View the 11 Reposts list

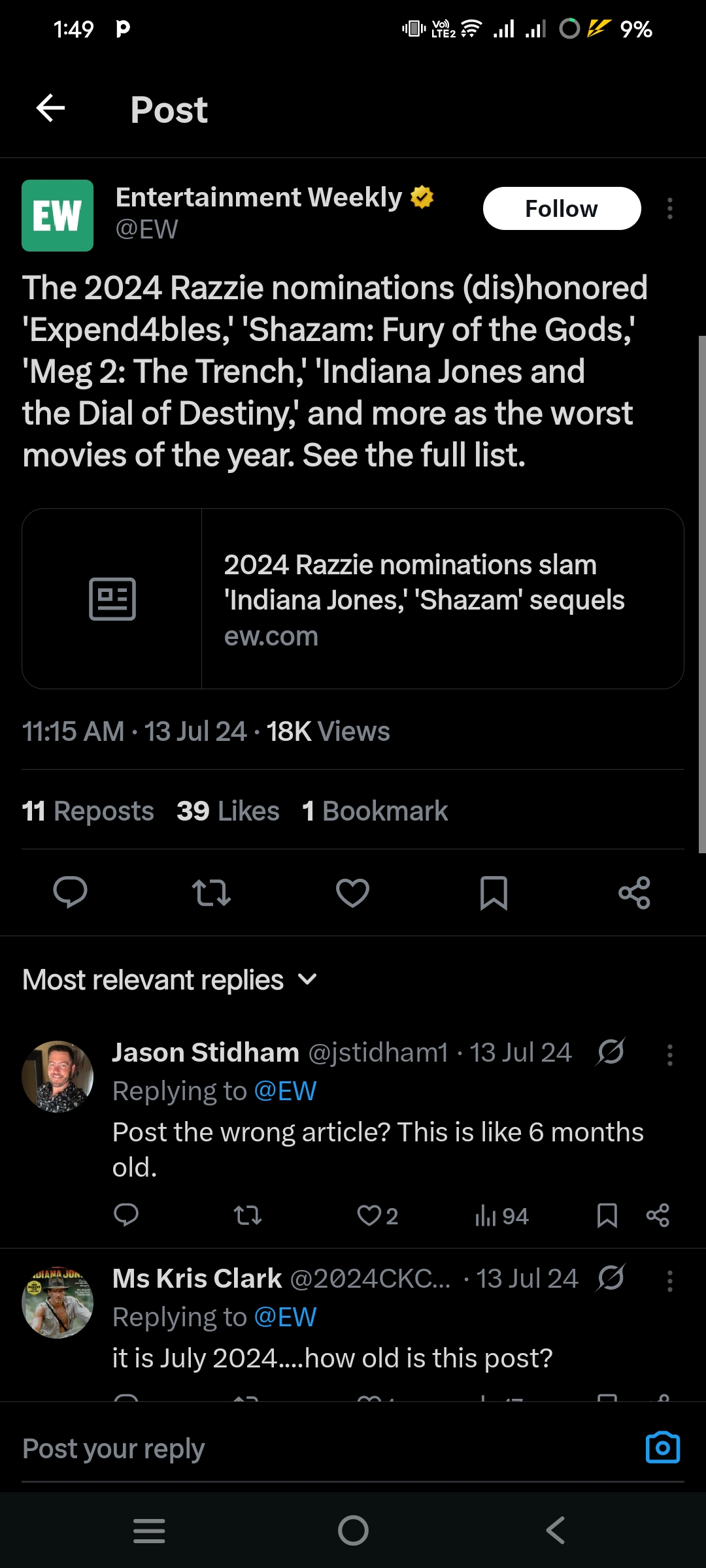(88, 811)
